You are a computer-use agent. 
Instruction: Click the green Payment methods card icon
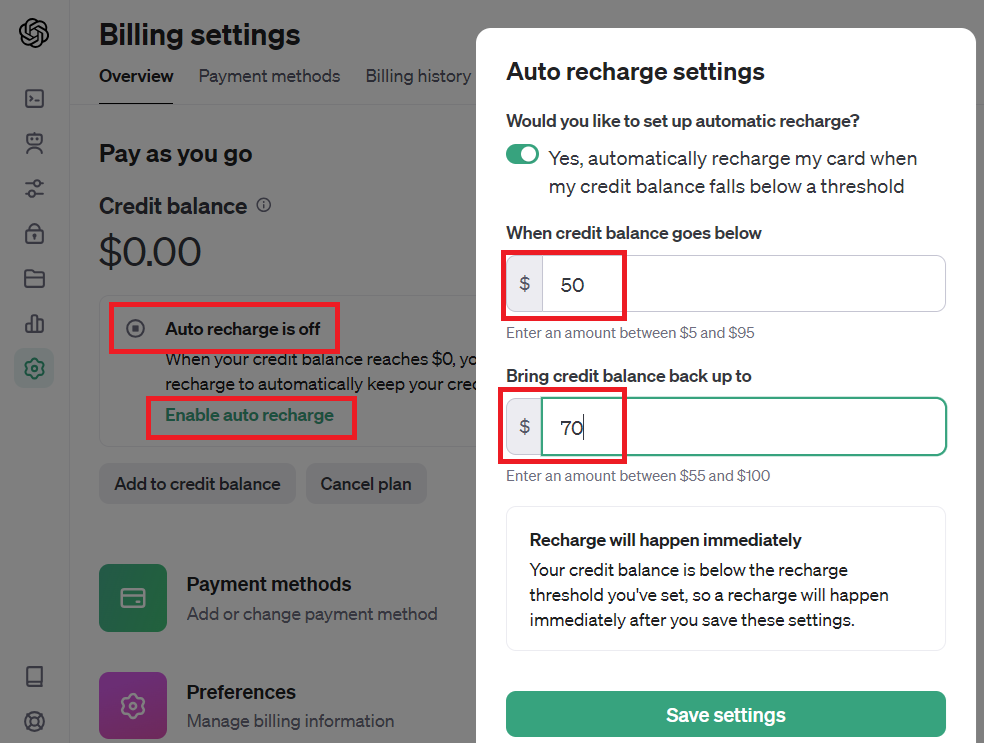coord(133,598)
